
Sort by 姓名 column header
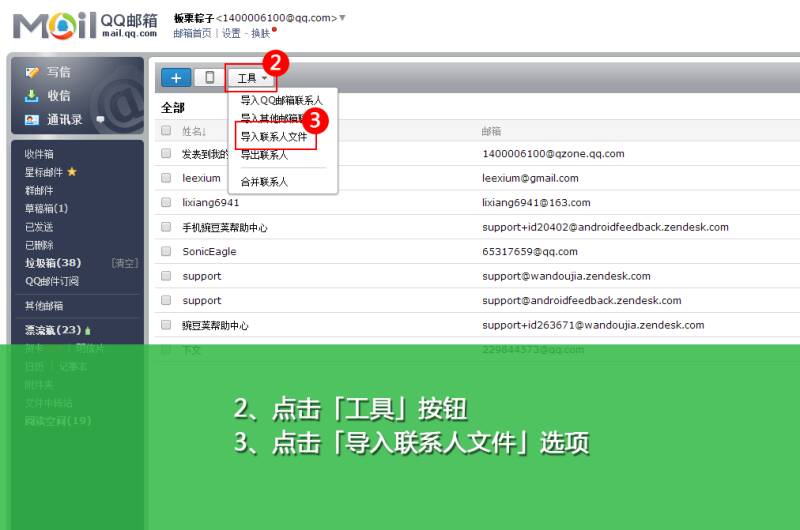pos(194,132)
